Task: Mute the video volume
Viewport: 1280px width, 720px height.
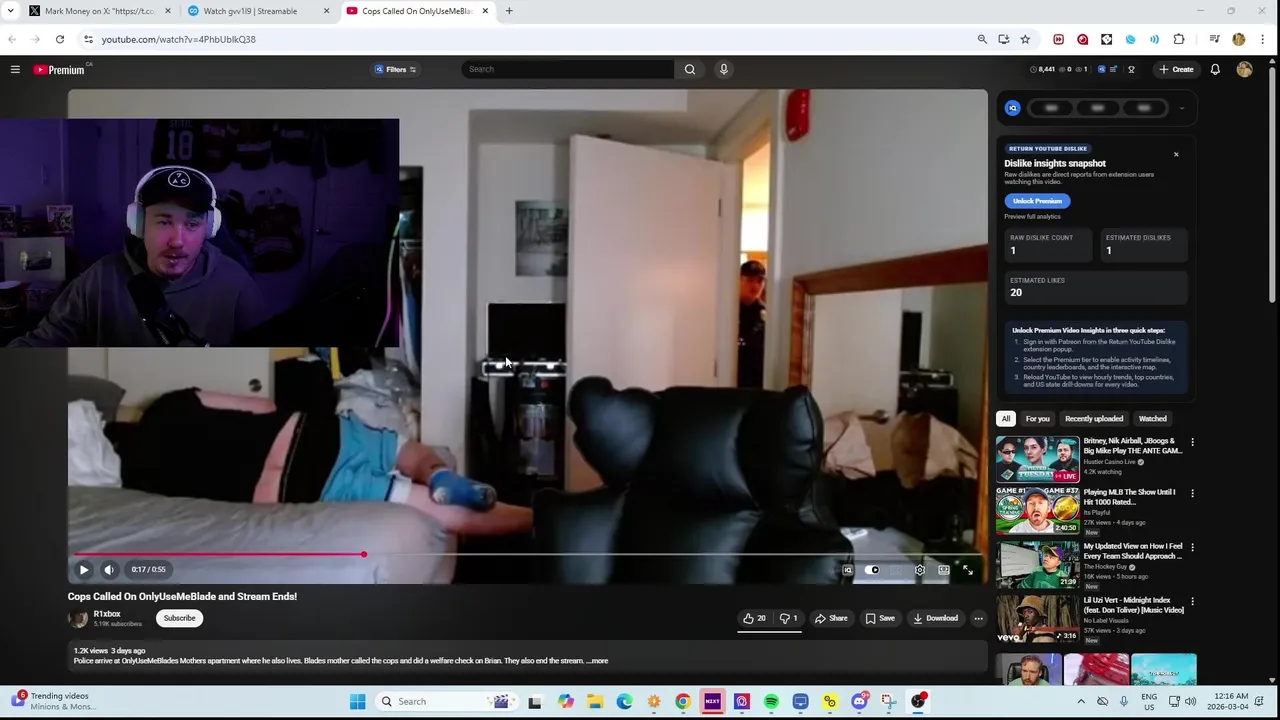Action: tap(109, 570)
